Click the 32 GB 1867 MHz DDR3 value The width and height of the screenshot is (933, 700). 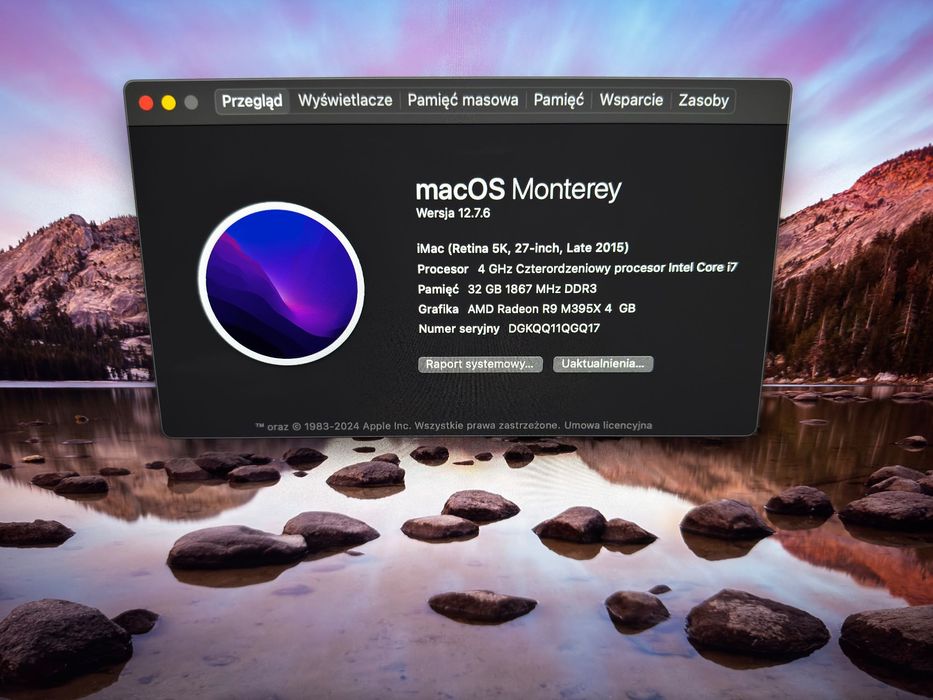(532, 289)
